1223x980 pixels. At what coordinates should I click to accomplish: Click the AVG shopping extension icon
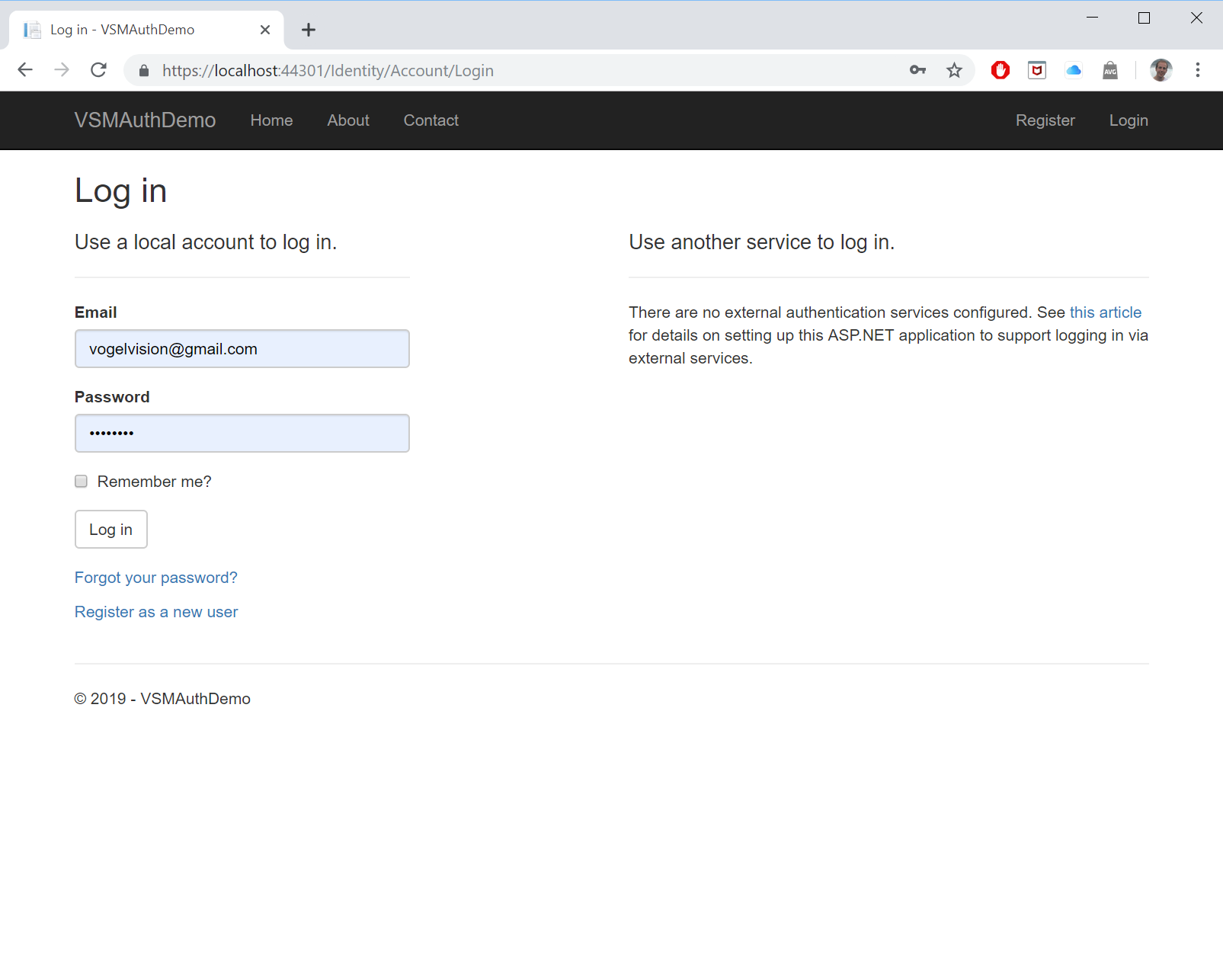point(1110,70)
